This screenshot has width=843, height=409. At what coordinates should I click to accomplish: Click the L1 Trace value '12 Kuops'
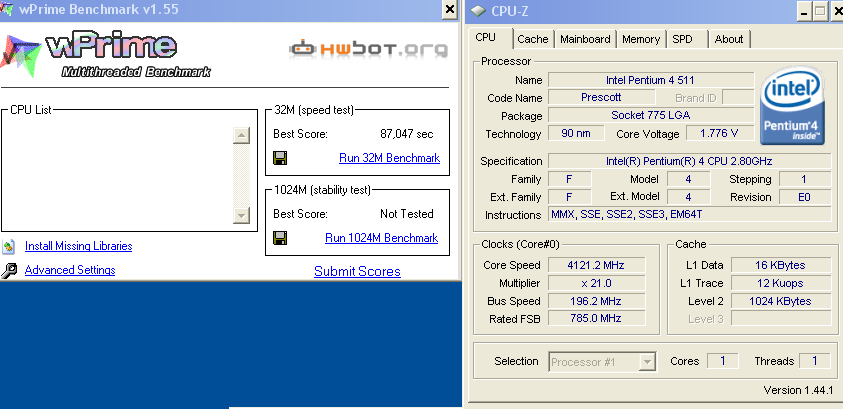781,283
